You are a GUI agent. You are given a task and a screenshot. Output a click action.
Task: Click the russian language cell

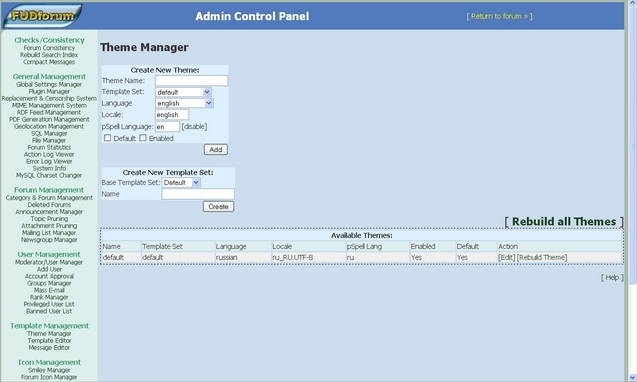(x=243, y=258)
